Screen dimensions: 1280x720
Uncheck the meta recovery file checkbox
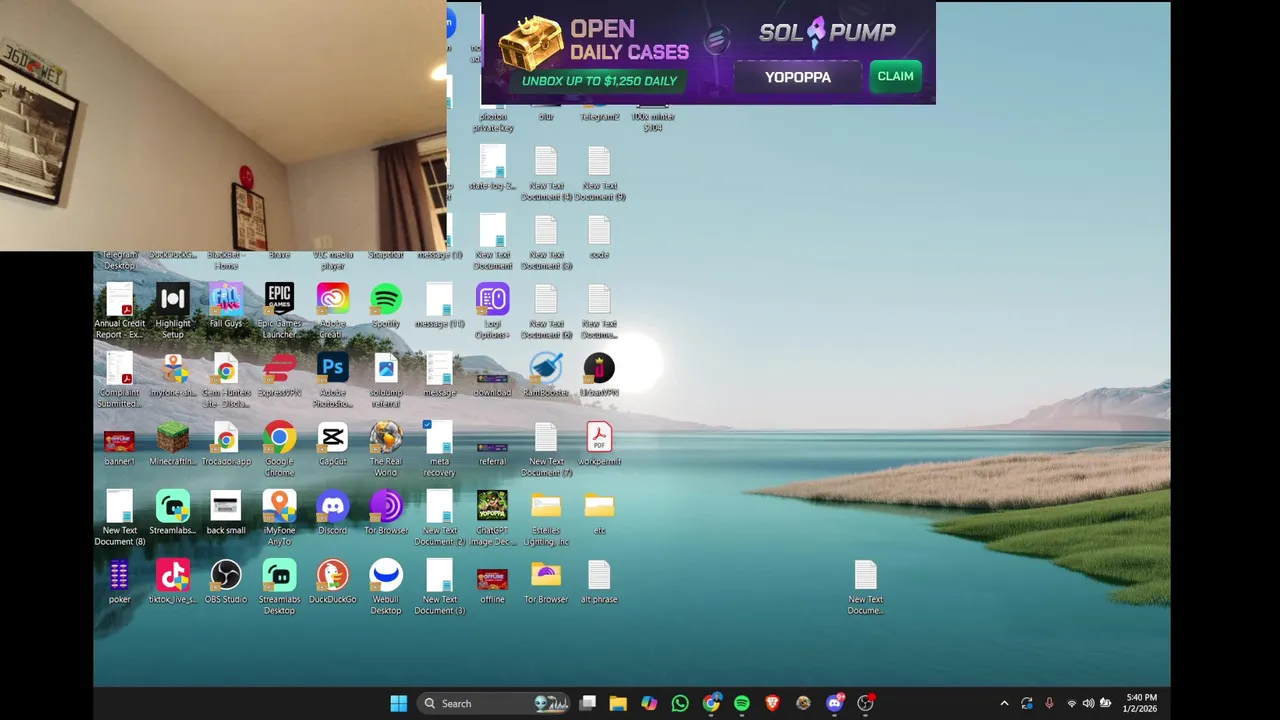[427, 425]
